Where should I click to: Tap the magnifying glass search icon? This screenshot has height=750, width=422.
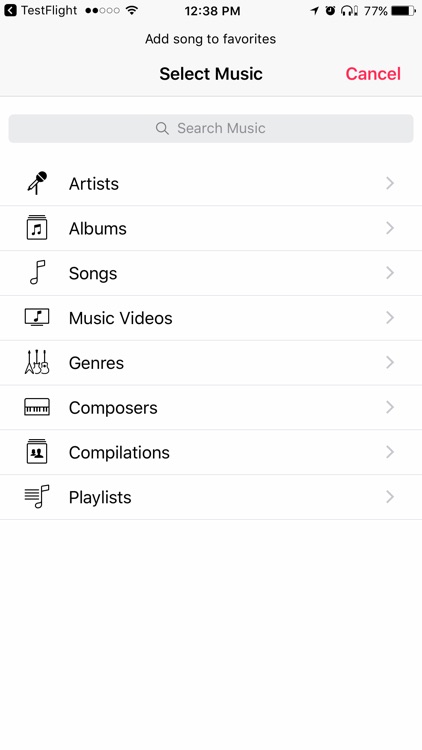(x=162, y=128)
